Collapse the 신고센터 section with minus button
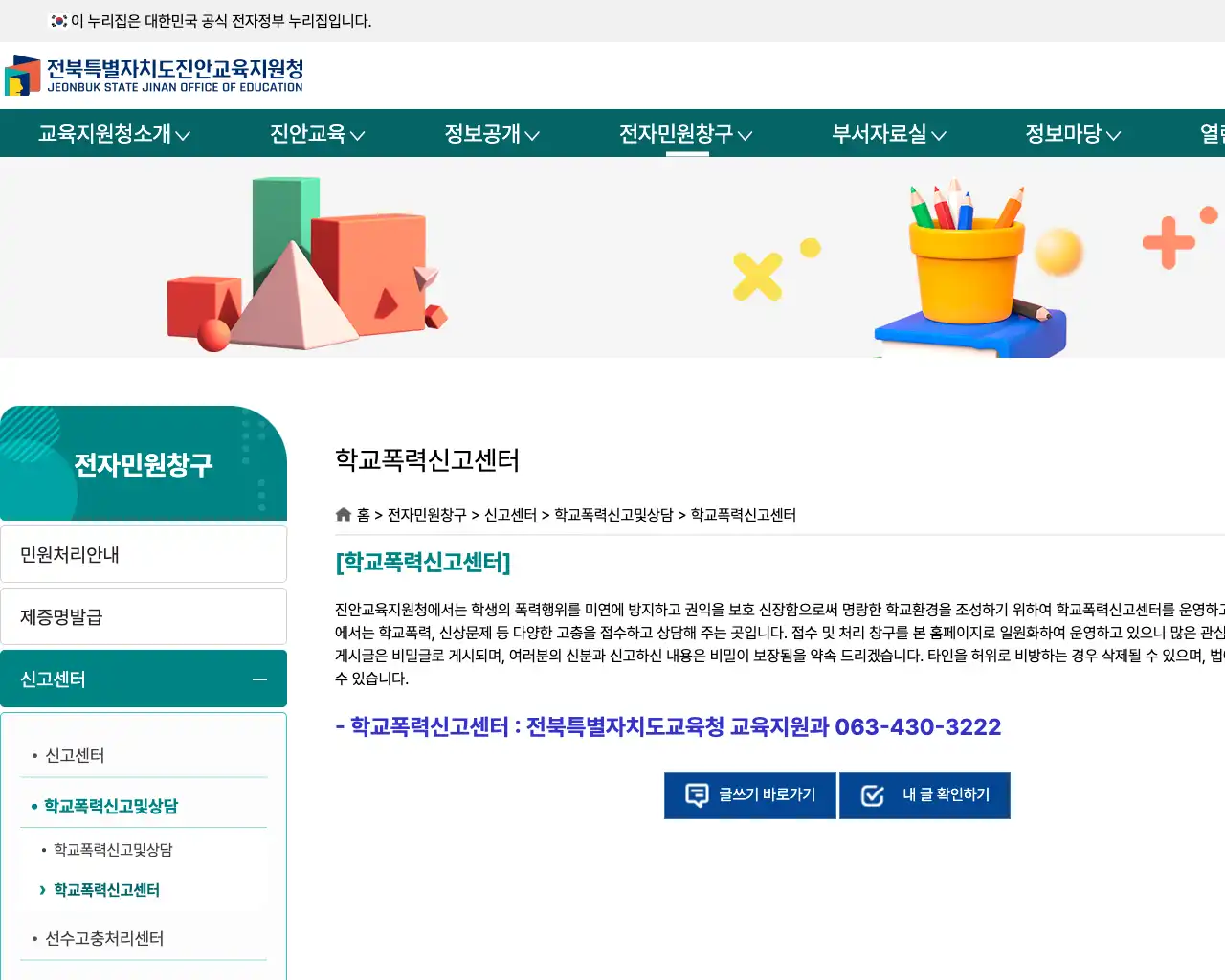The image size is (1225, 980). [x=258, y=679]
